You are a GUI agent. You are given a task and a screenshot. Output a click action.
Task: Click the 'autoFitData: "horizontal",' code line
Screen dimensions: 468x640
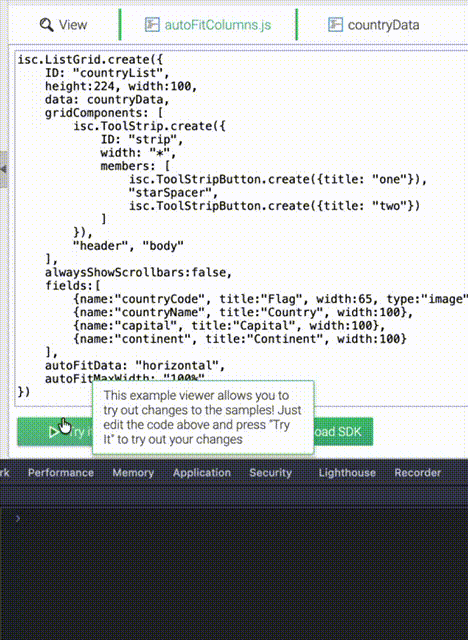pos(135,366)
